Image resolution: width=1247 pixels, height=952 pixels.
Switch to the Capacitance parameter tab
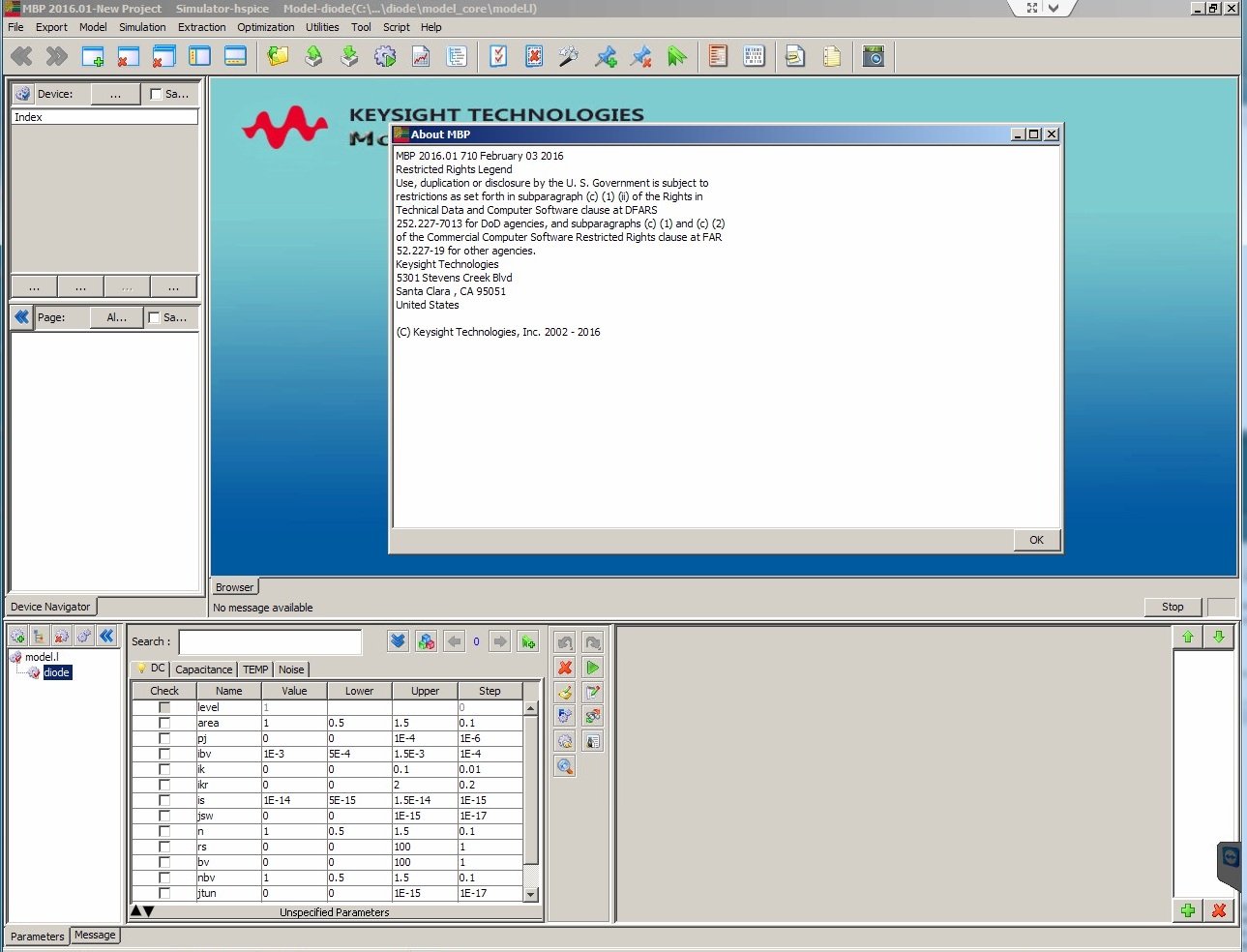204,669
